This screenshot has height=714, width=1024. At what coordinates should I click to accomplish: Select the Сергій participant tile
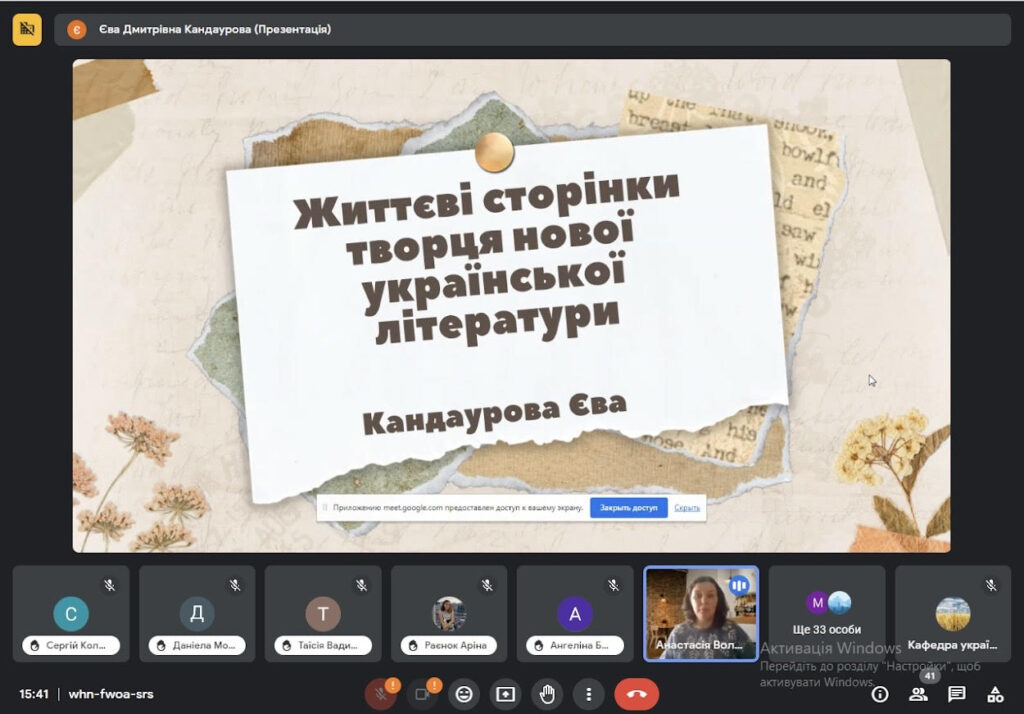(x=71, y=613)
